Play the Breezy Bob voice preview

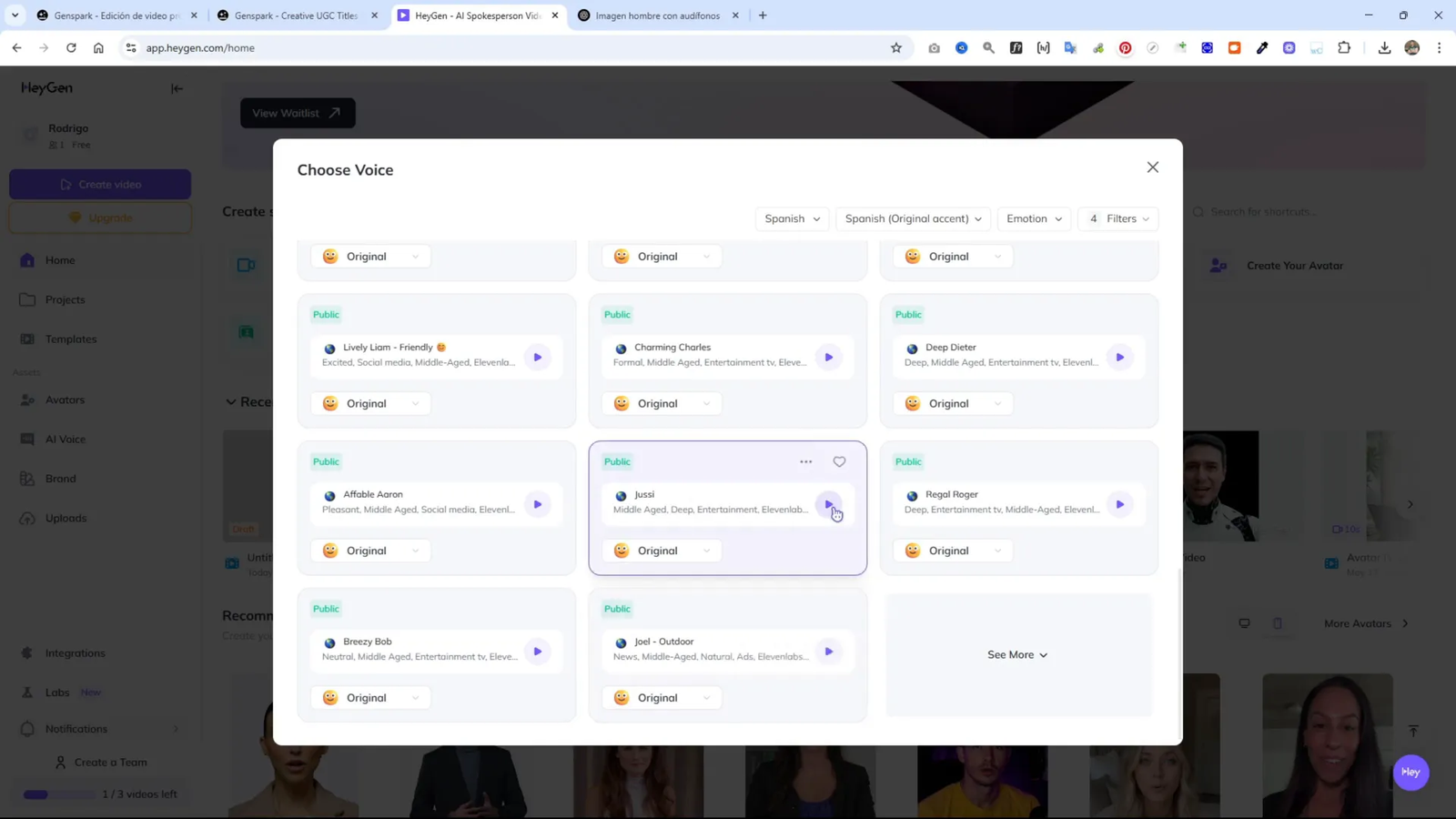(538, 652)
